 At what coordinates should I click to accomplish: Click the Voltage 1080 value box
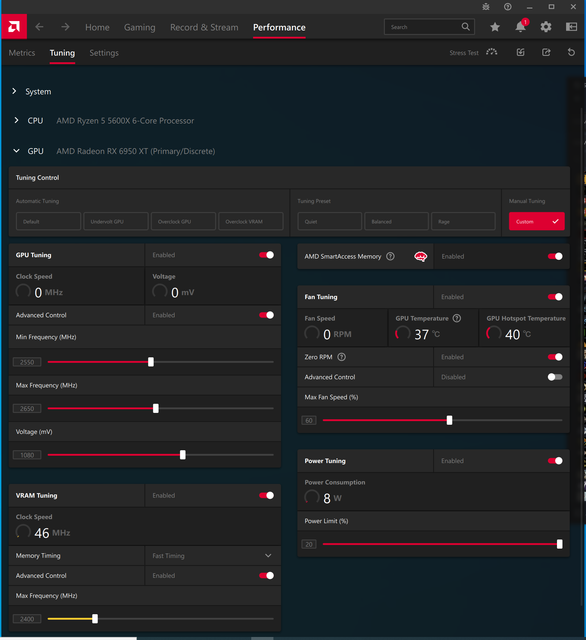point(27,455)
